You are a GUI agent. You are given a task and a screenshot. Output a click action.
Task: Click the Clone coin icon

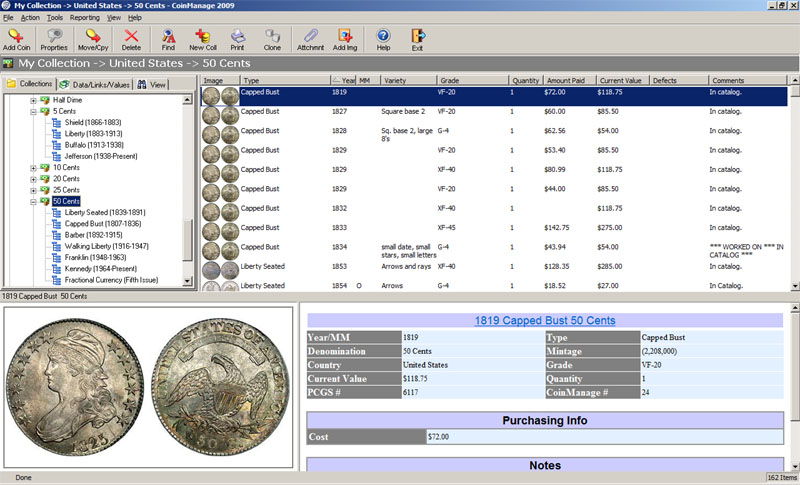click(x=272, y=39)
